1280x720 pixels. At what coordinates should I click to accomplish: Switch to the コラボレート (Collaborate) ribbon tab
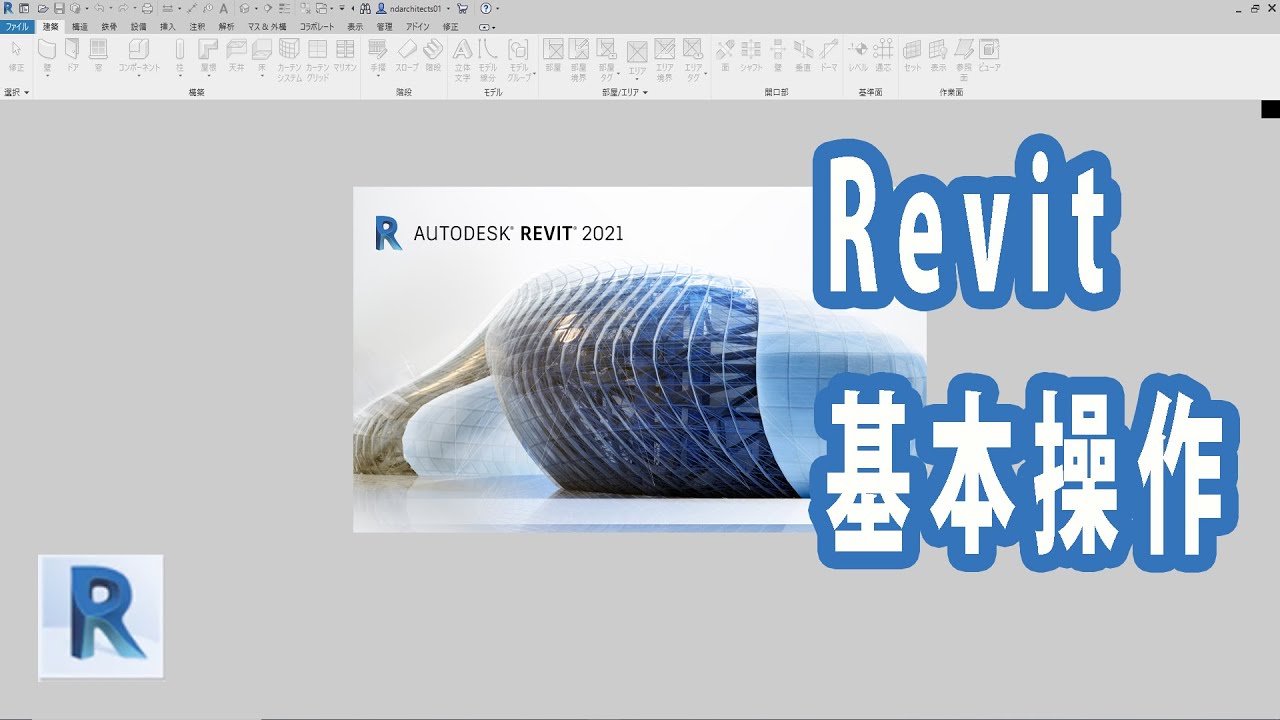pos(317,27)
